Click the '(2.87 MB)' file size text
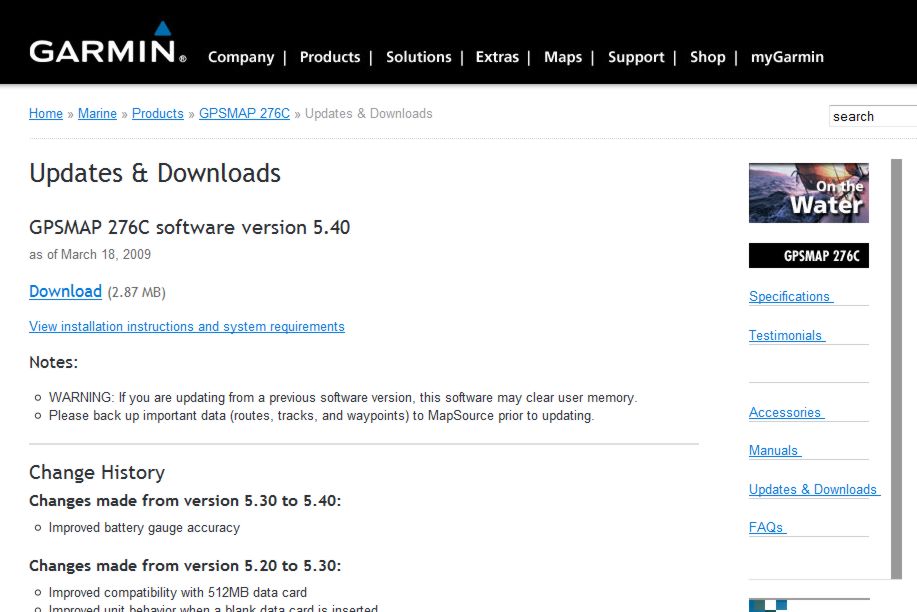 coord(137,293)
